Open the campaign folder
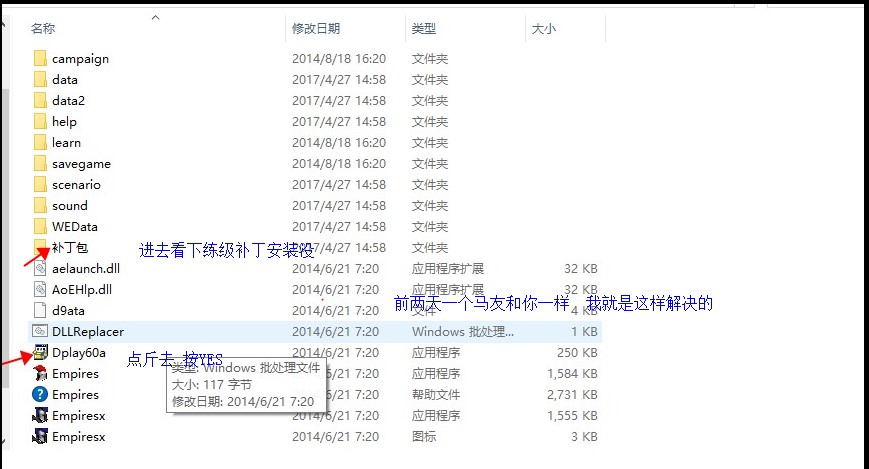 pyautogui.click(x=80, y=58)
